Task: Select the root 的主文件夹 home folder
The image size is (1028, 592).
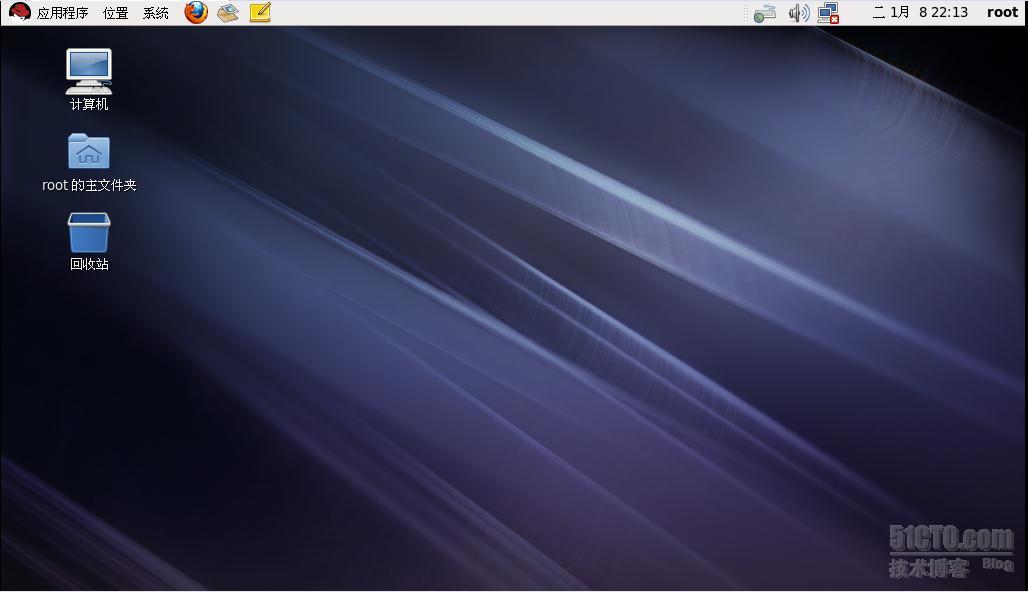Action: [x=89, y=163]
